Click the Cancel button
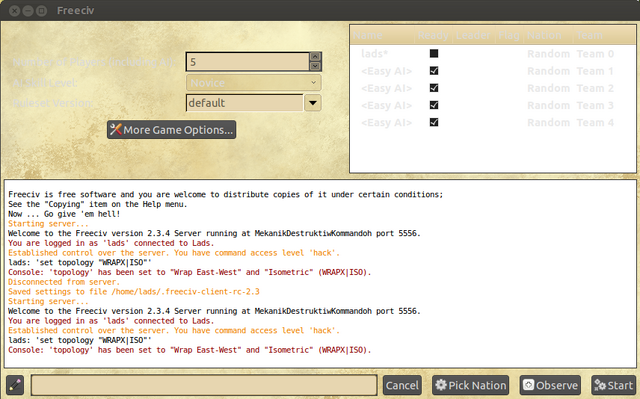This screenshot has height=399, width=640. 402,385
